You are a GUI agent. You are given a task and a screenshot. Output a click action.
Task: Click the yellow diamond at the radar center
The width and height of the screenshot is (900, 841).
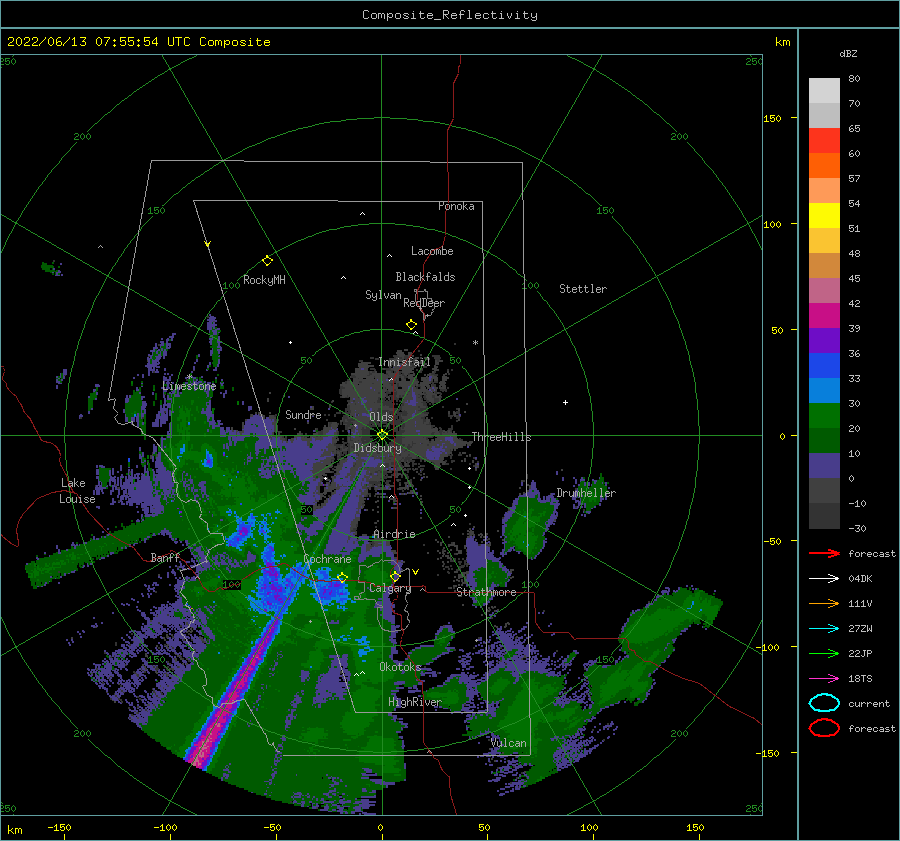click(382, 435)
